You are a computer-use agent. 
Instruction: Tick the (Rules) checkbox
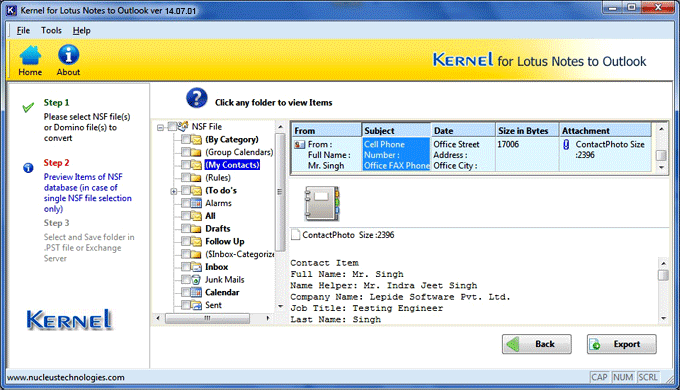pos(186,177)
